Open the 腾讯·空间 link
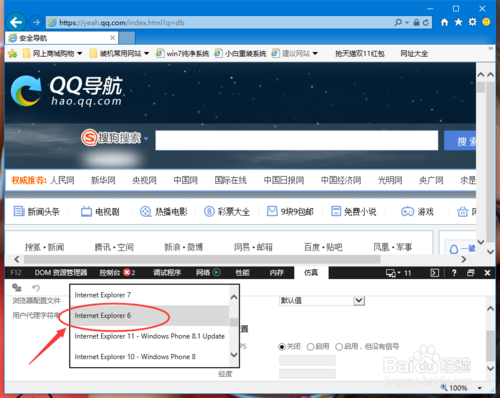 pyautogui.click(x=114, y=247)
